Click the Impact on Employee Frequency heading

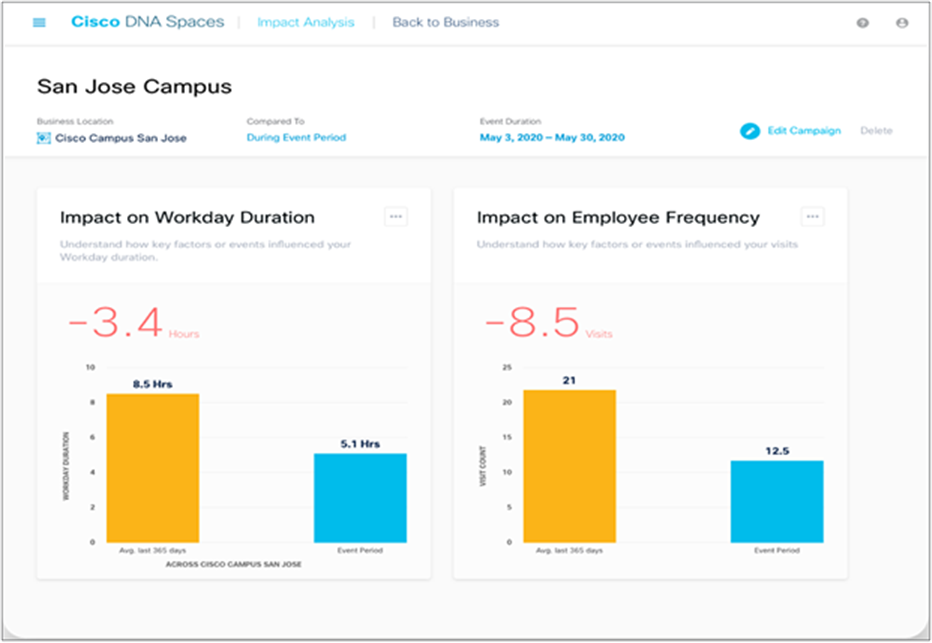pyautogui.click(x=618, y=218)
